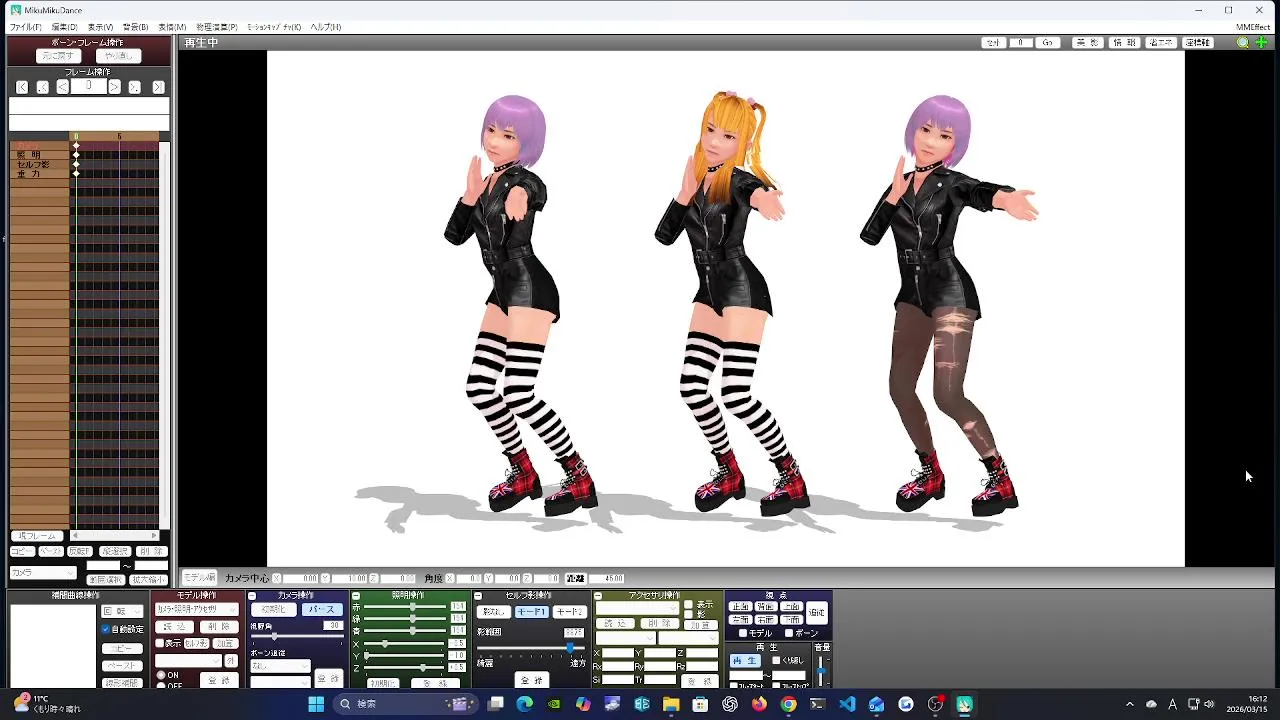Step forward one frame
Screen dimensions: 1280x720
pos(114,87)
